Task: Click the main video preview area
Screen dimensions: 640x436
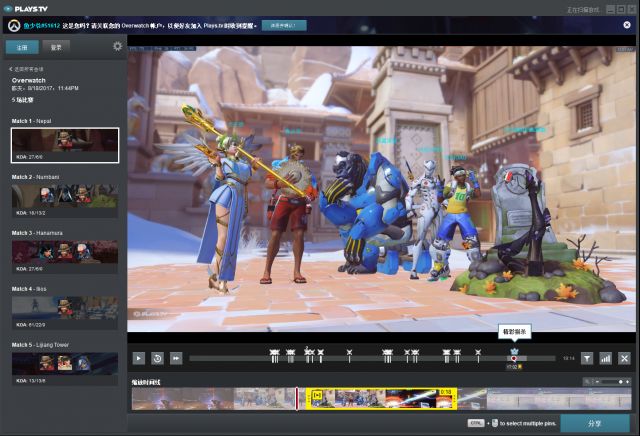Action: click(381, 189)
